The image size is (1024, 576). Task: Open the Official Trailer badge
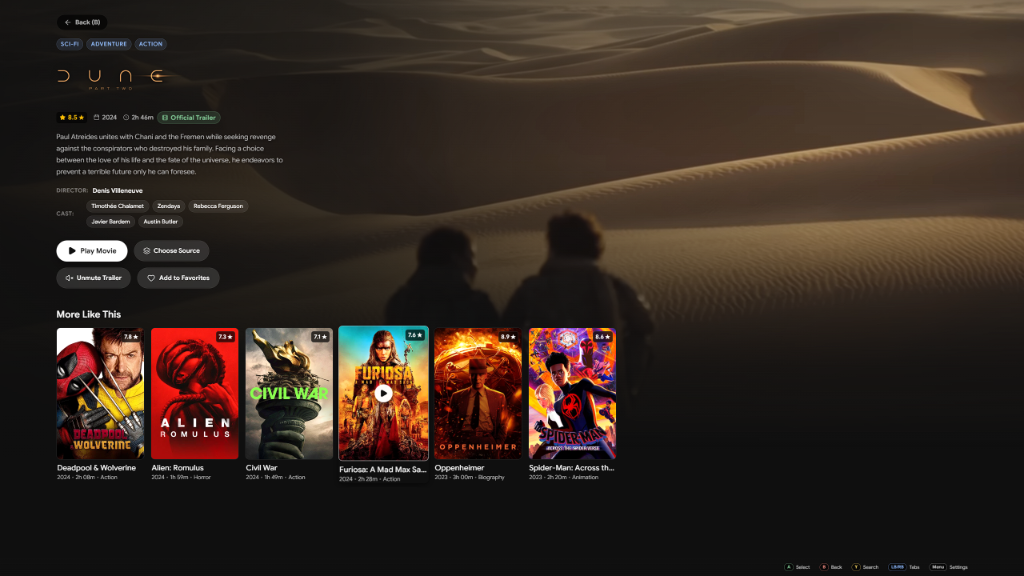pyautogui.click(x=189, y=118)
